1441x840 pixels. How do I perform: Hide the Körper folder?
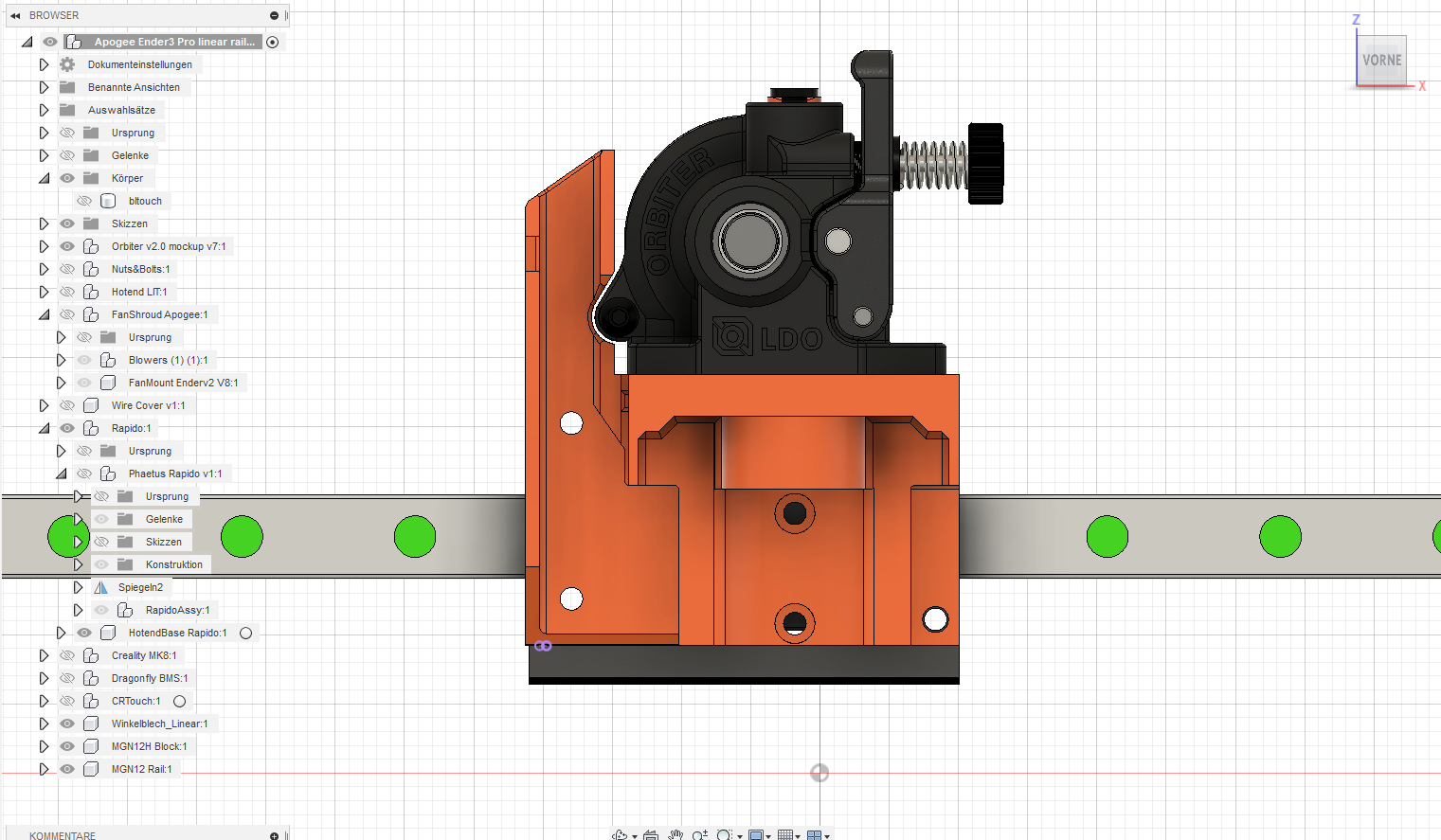(x=67, y=178)
